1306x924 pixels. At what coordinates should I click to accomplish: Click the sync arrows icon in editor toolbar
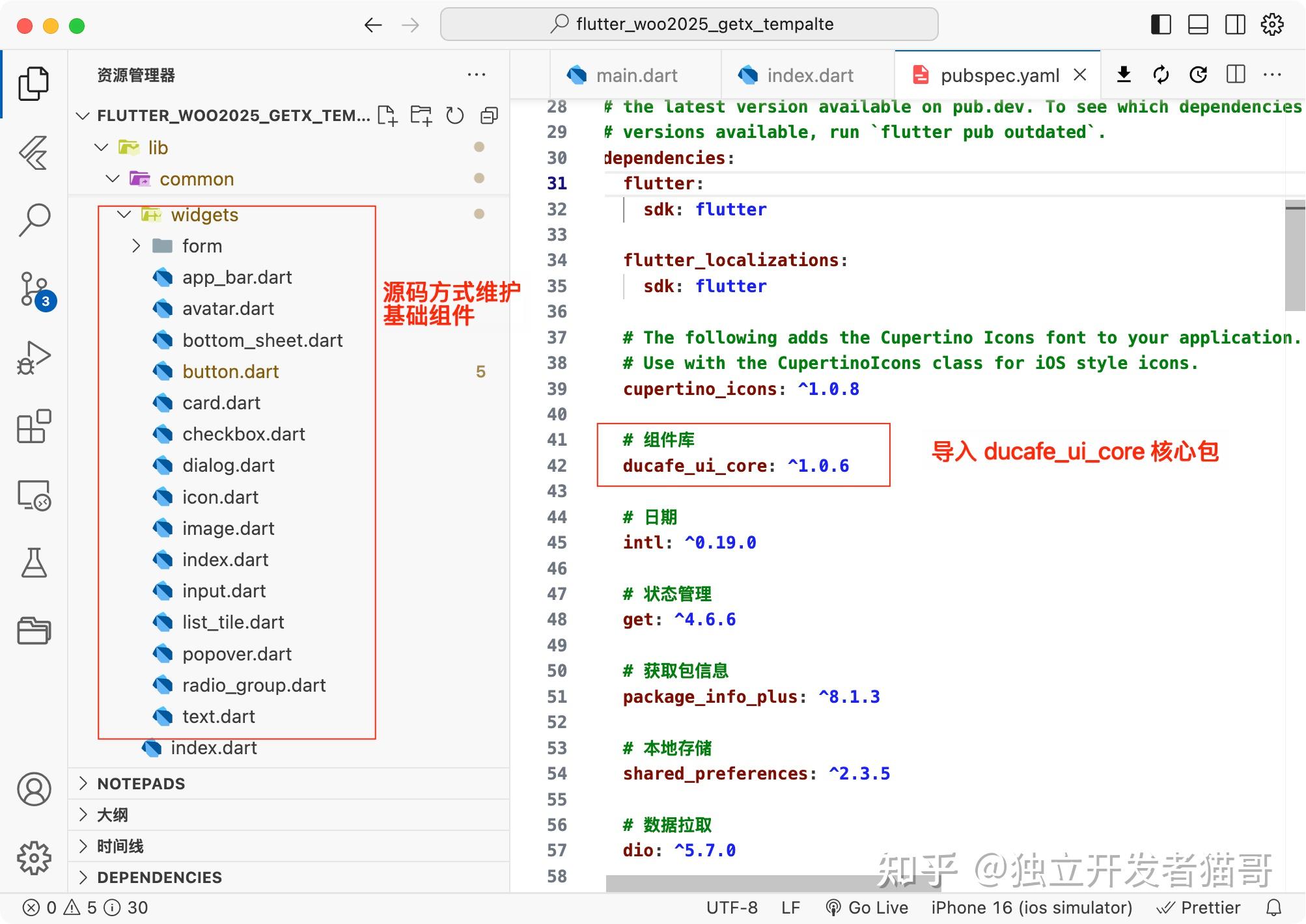tap(1161, 75)
